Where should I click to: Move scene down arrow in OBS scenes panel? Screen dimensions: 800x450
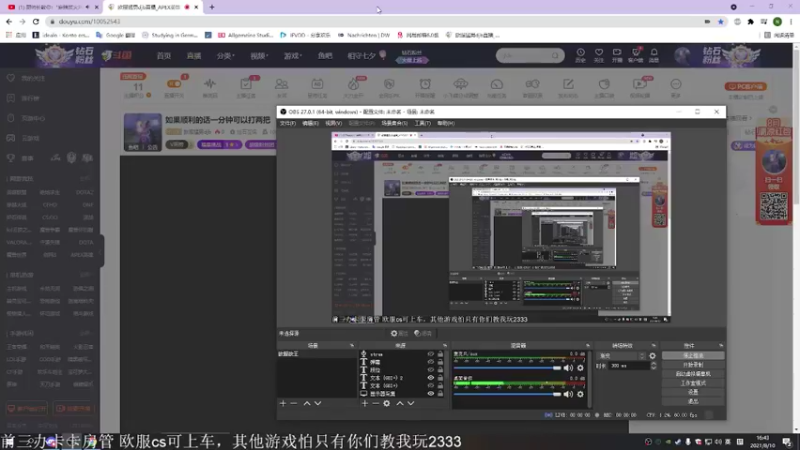pos(318,403)
